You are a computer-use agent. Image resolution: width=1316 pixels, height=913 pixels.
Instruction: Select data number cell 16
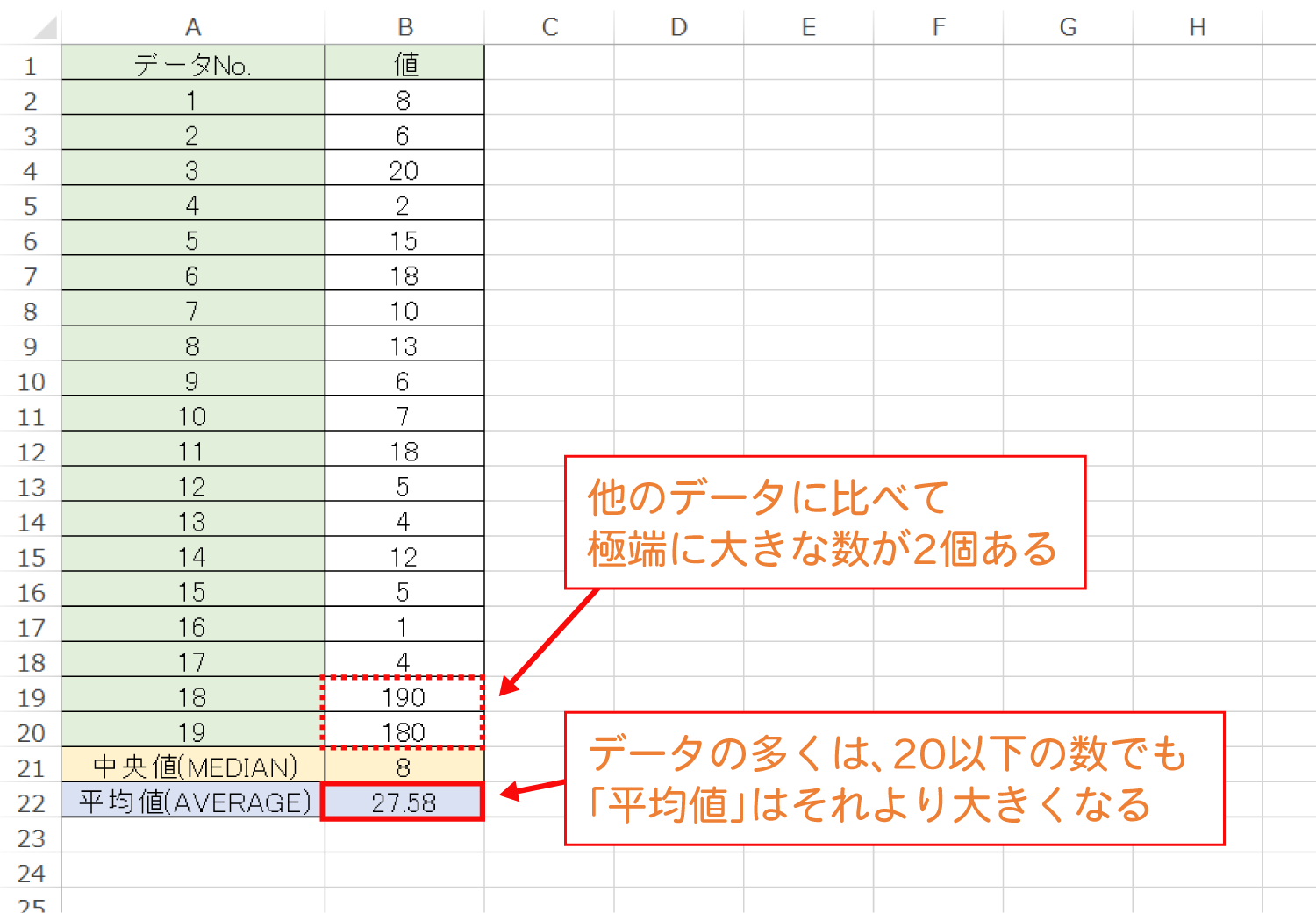[x=193, y=624]
